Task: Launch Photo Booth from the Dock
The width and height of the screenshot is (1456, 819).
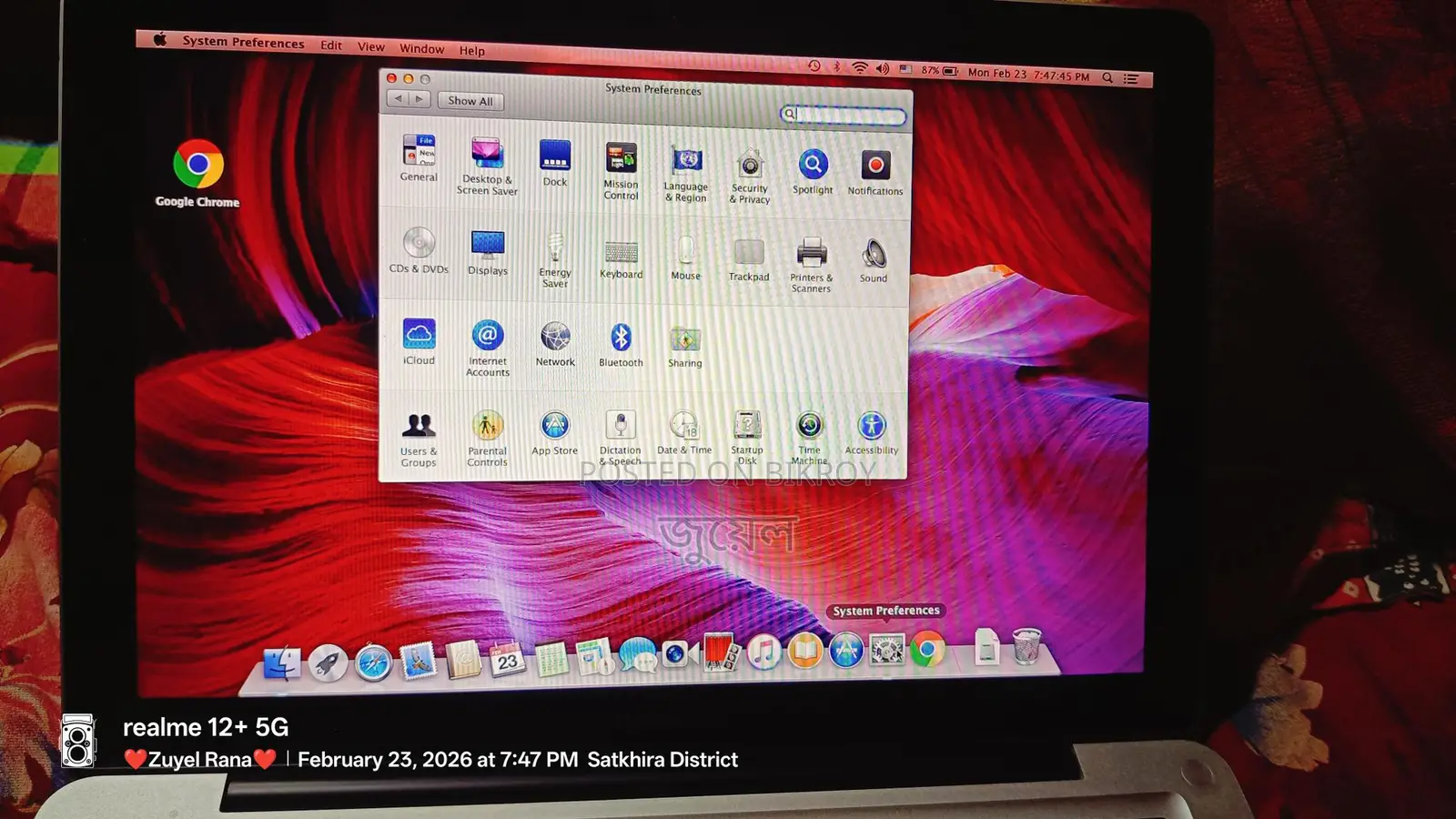Action: [x=721, y=652]
